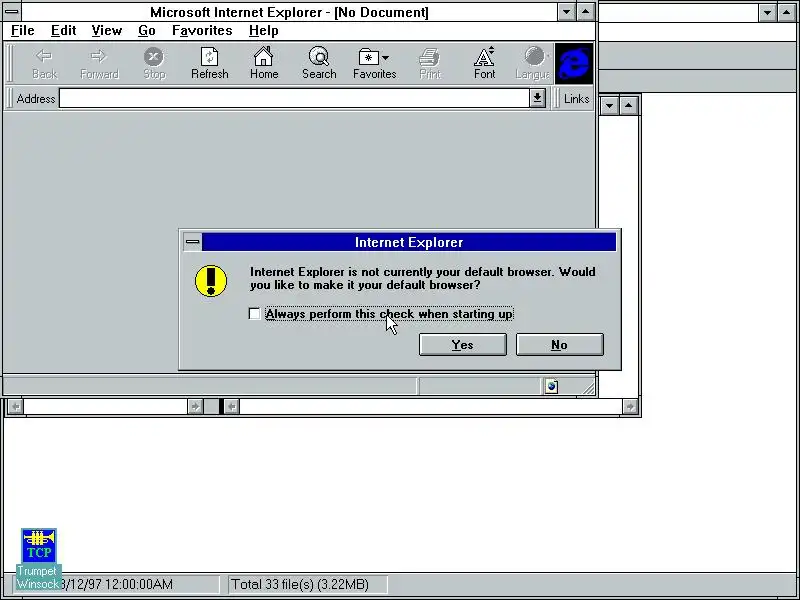Click the Internet Explorer e logo

coord(574,63)
